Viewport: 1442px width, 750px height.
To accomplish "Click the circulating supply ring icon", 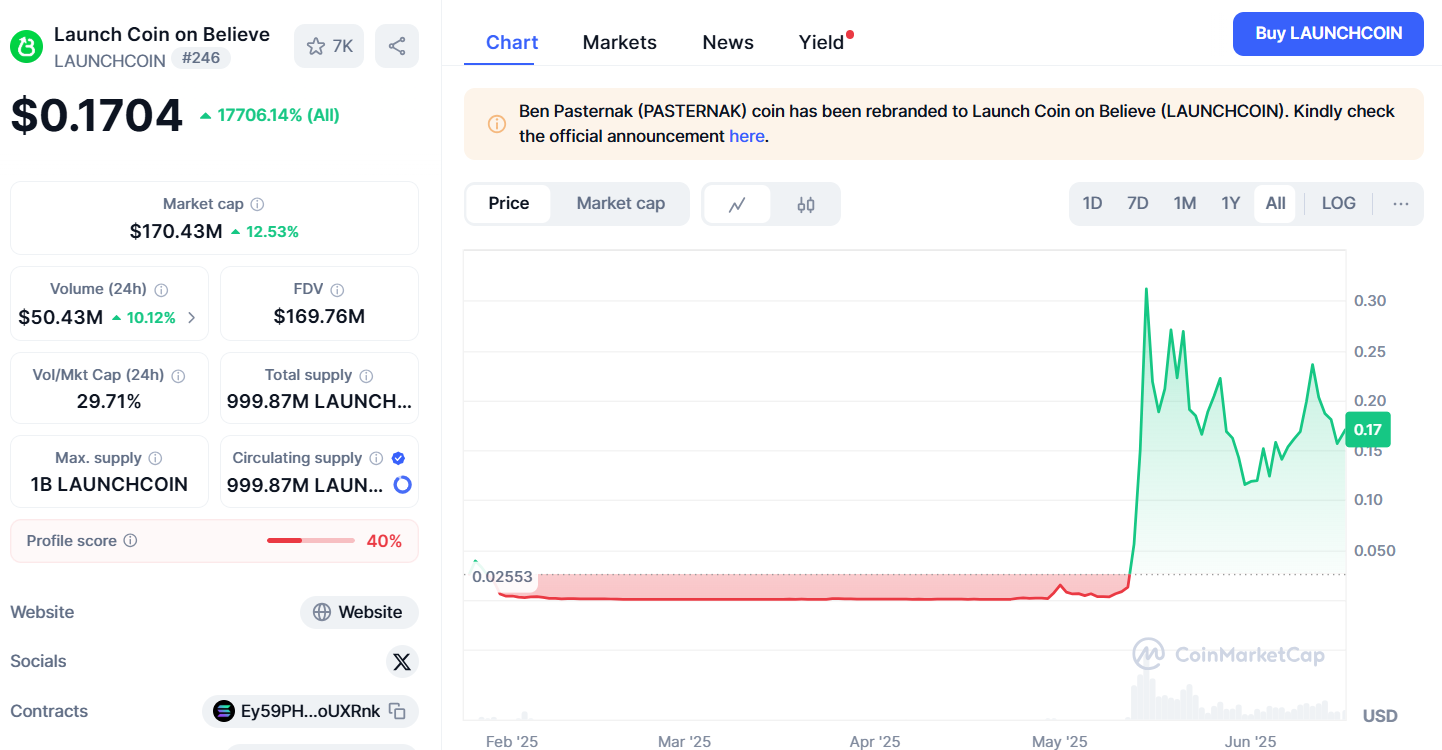I will pyautogui.click(x=402, y=485).
